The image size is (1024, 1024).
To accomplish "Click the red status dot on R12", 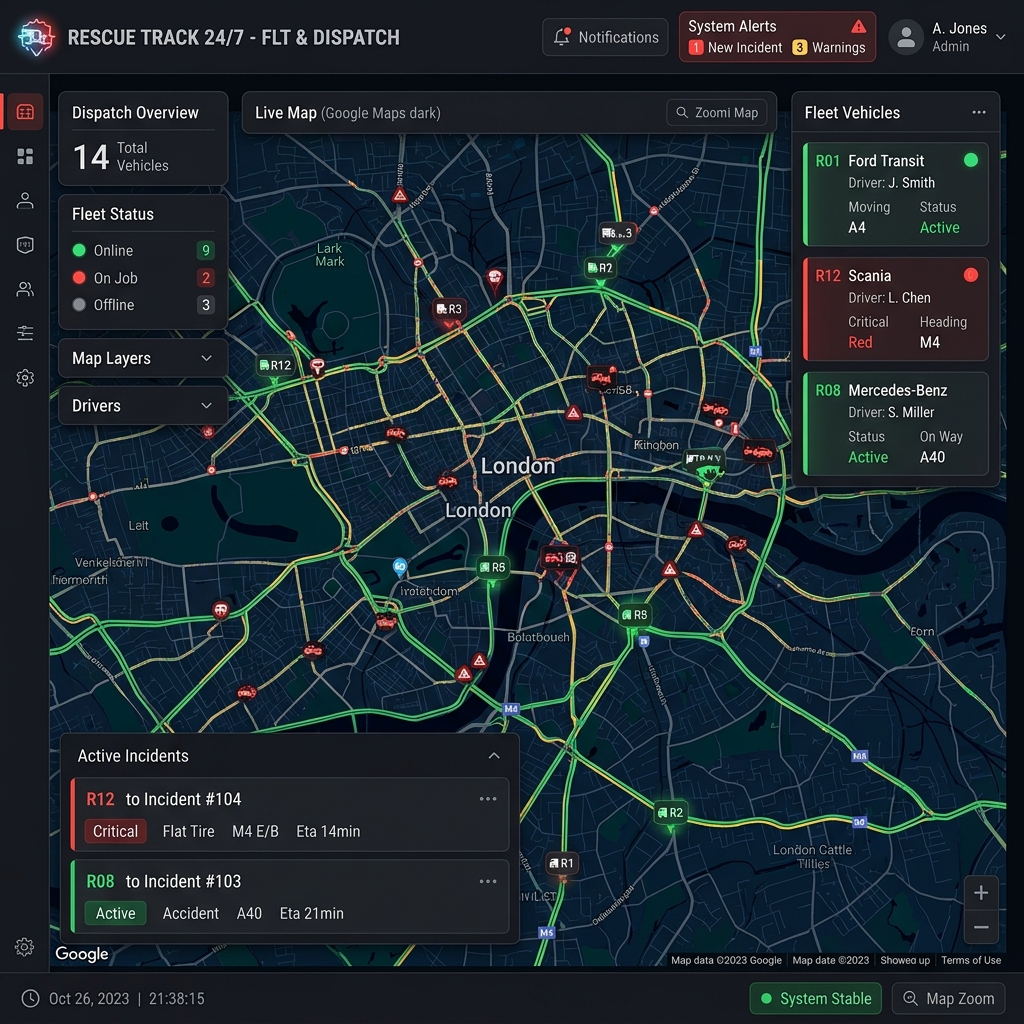I will coord(970,275).
